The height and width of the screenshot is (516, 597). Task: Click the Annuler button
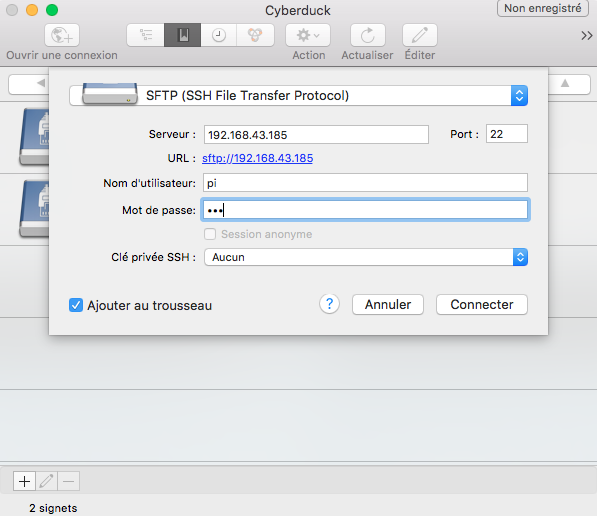coord(388,304)
